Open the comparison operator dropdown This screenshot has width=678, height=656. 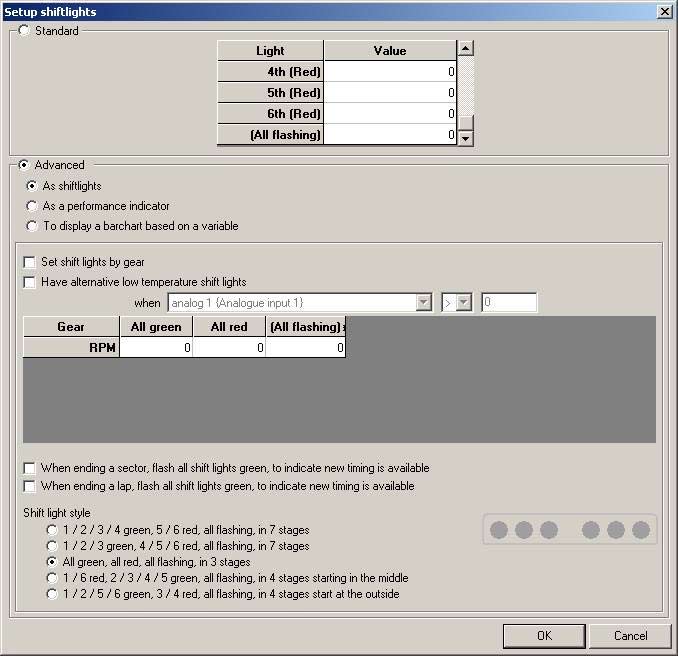tap(463, 303)
